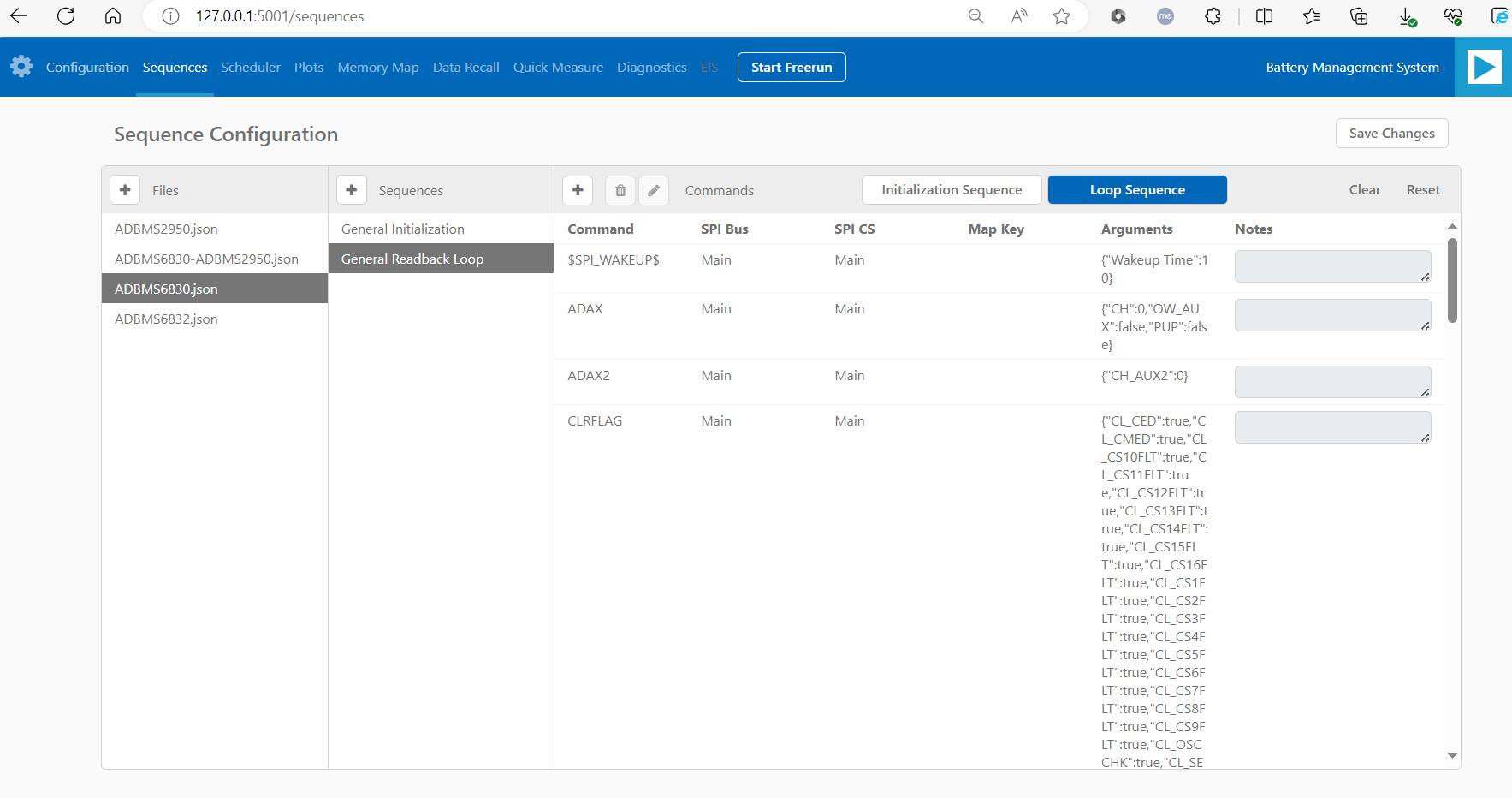Click the Save Changes button
This screenshot has width=1512, height=798.
pyautogui.click(x=1391, y=133)
